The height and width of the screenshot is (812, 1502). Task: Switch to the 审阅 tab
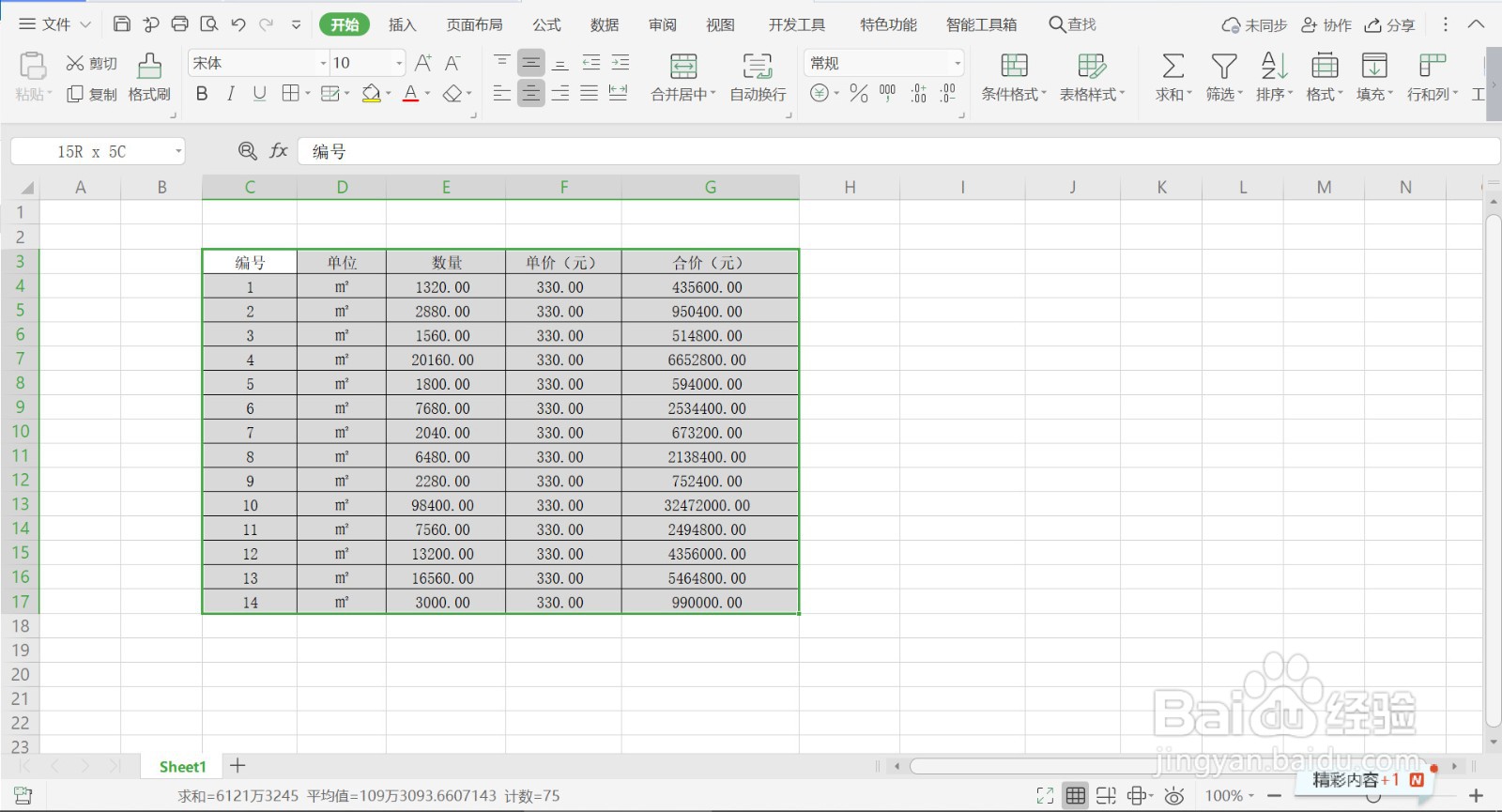[663, 24]
